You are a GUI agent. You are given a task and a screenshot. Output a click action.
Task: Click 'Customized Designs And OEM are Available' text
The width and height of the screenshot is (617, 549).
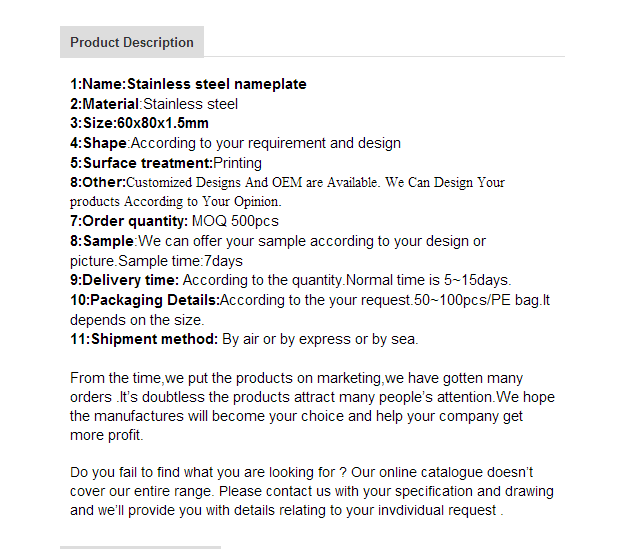(x=252, y=183)
